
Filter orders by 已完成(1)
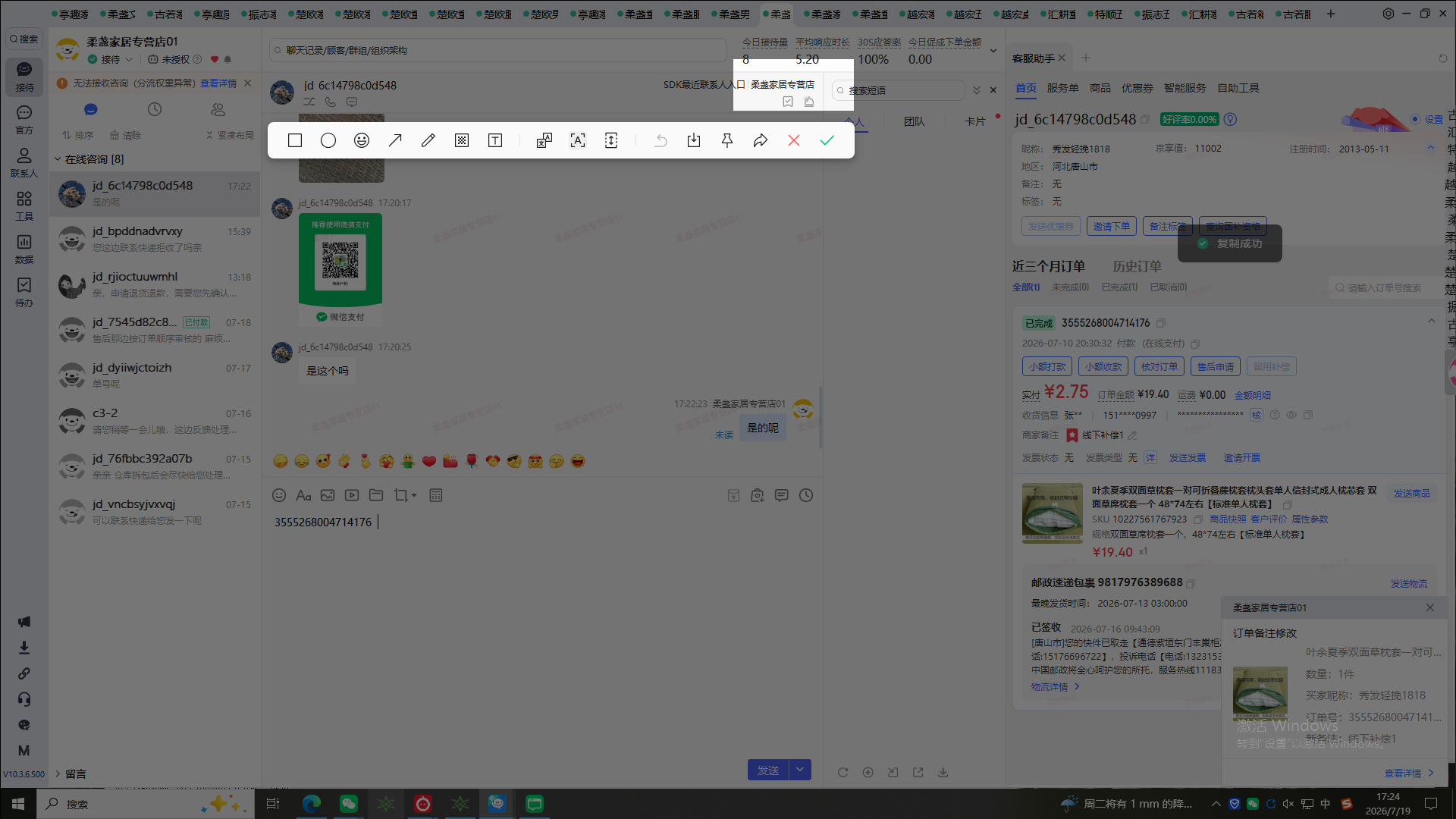coord(1119,287)
